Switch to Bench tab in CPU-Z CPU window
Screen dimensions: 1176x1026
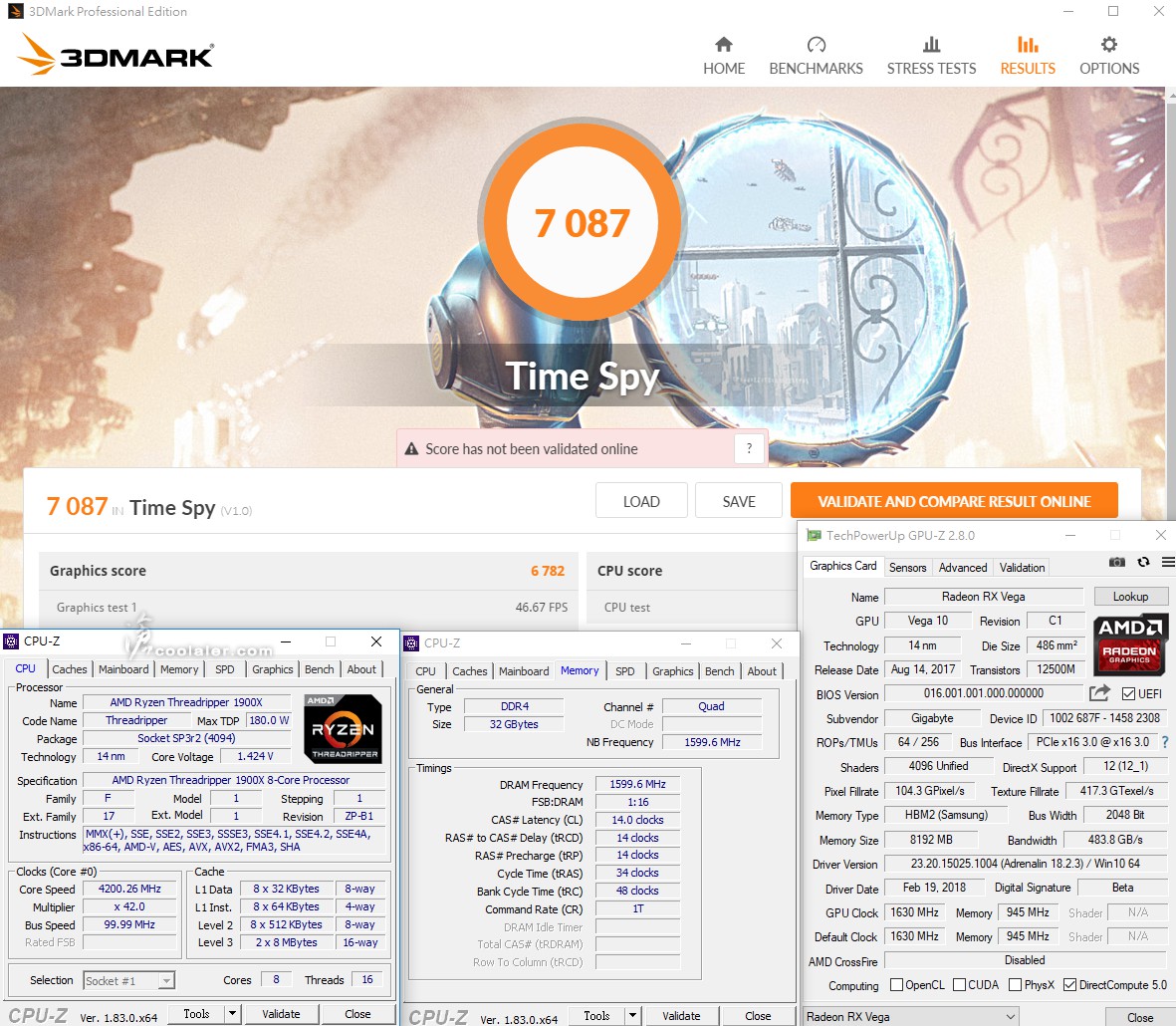(320, 669)
